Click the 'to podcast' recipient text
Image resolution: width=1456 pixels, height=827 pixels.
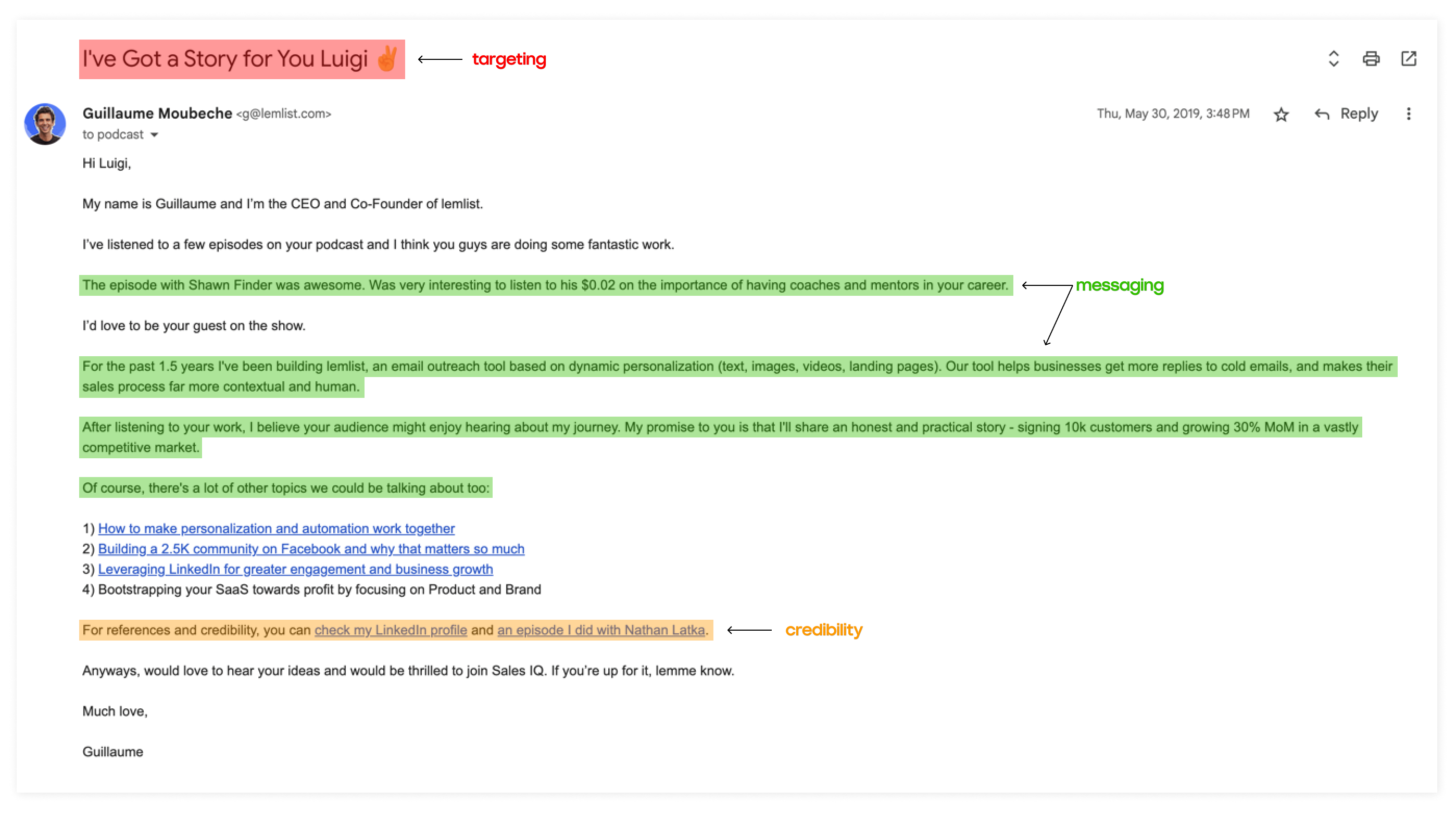(112, 134)
